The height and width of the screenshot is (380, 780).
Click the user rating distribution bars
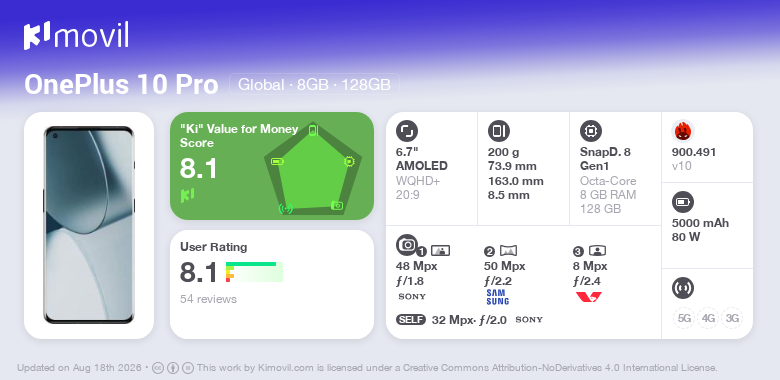coord(254,272)
